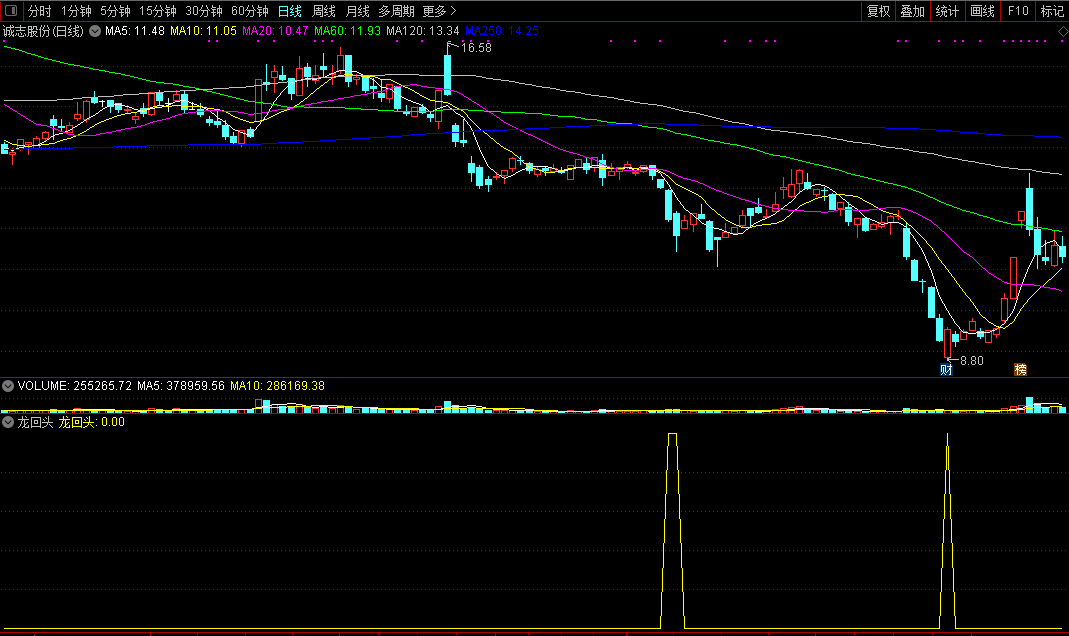
Task: Click volume MA10: 286169.38 value
Action: [277, 386]
